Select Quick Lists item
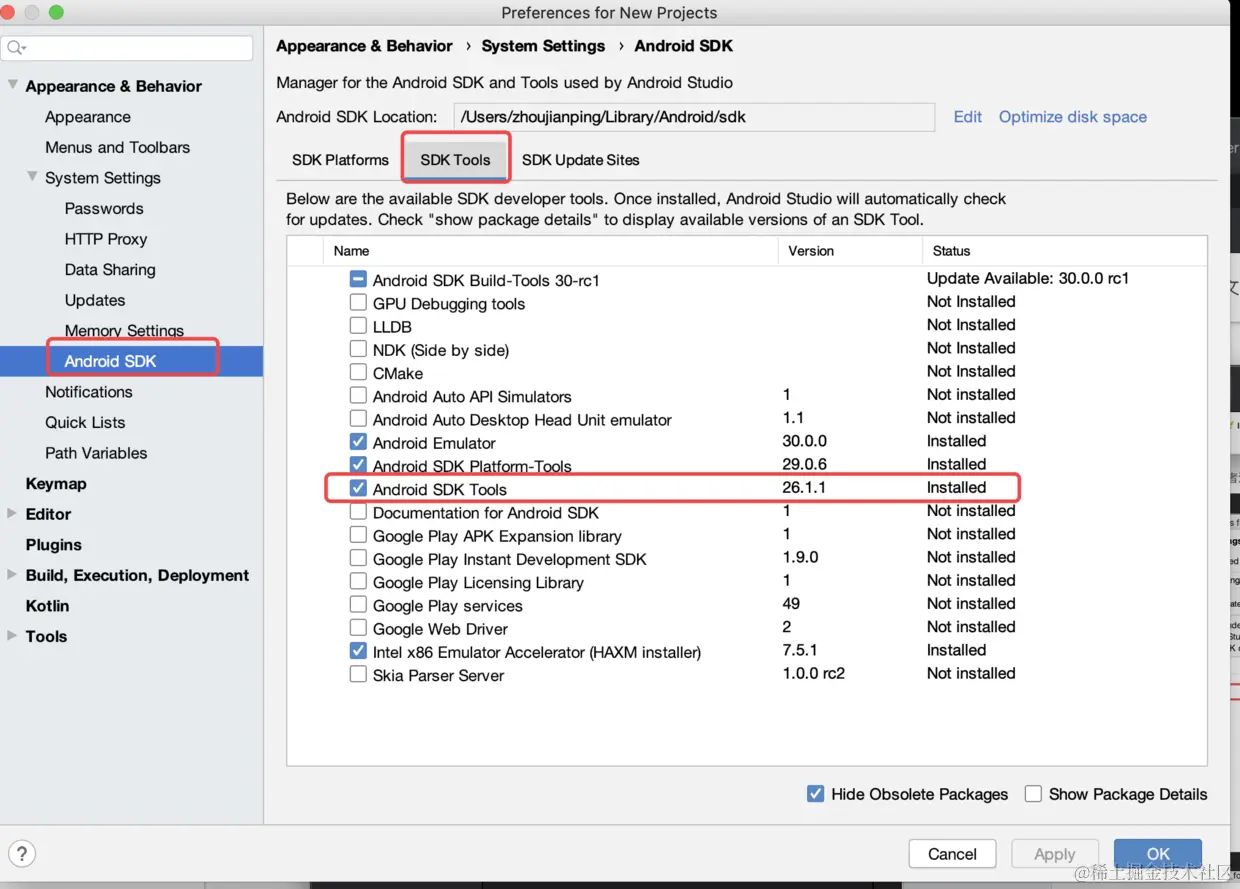Screen dimensions: 1240x889 click(x=85, y=422)
